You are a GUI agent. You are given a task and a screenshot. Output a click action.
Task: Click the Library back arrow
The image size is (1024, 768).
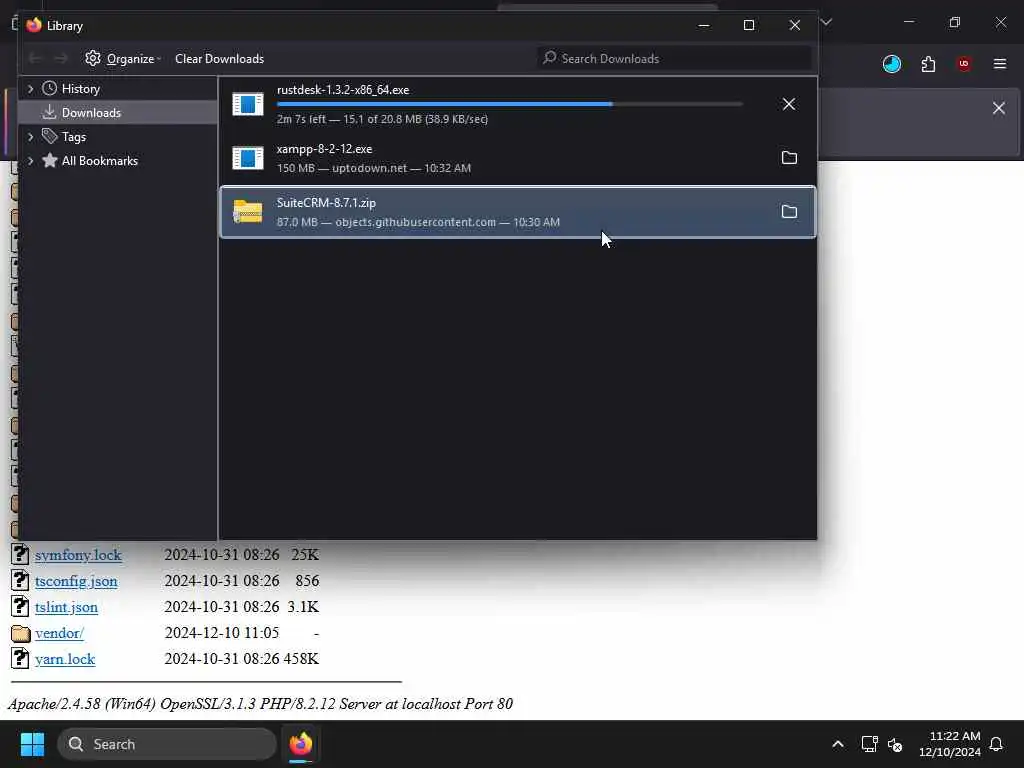point(35,59)
